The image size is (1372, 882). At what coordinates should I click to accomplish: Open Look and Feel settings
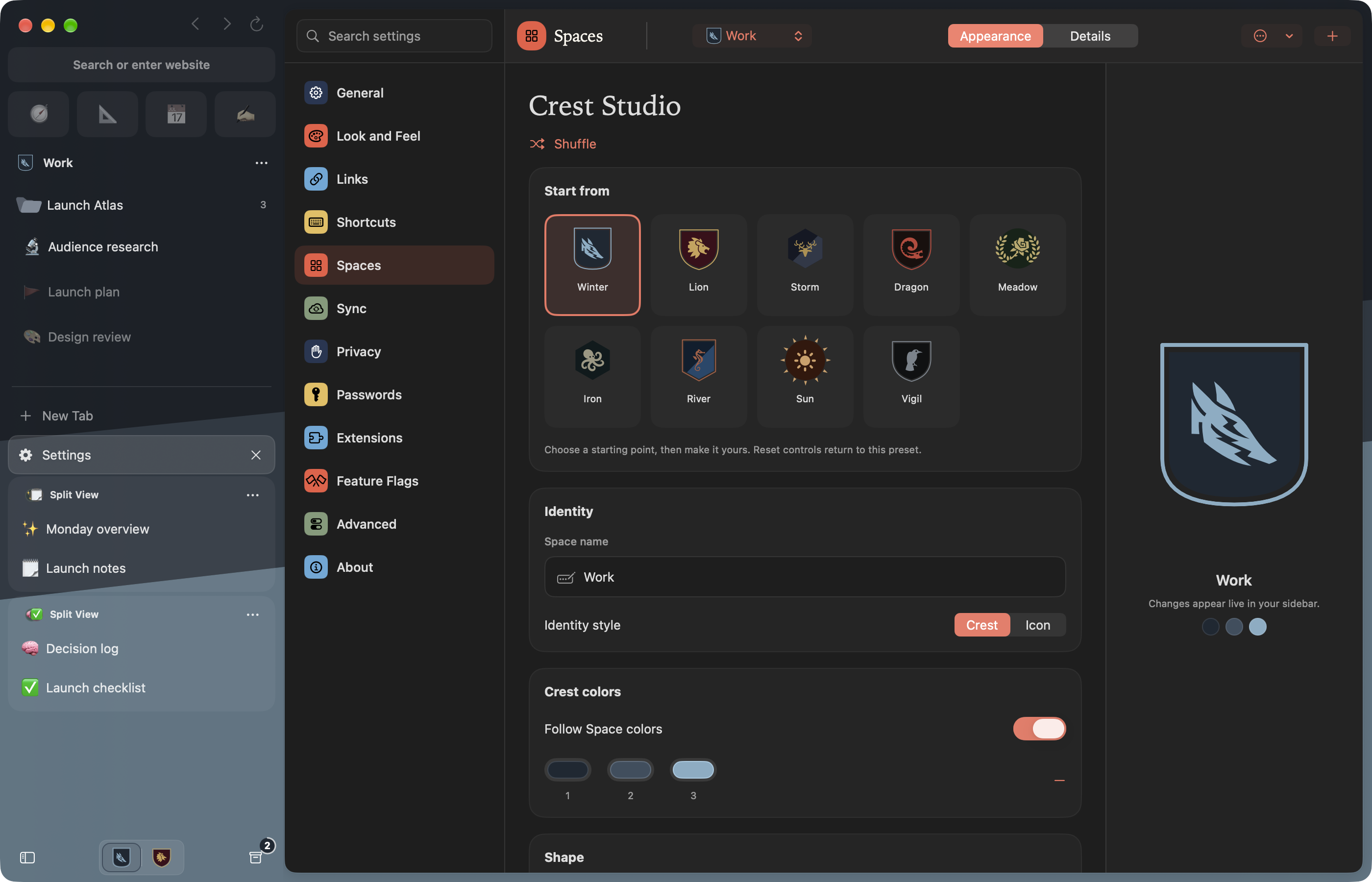coord(394,136)
